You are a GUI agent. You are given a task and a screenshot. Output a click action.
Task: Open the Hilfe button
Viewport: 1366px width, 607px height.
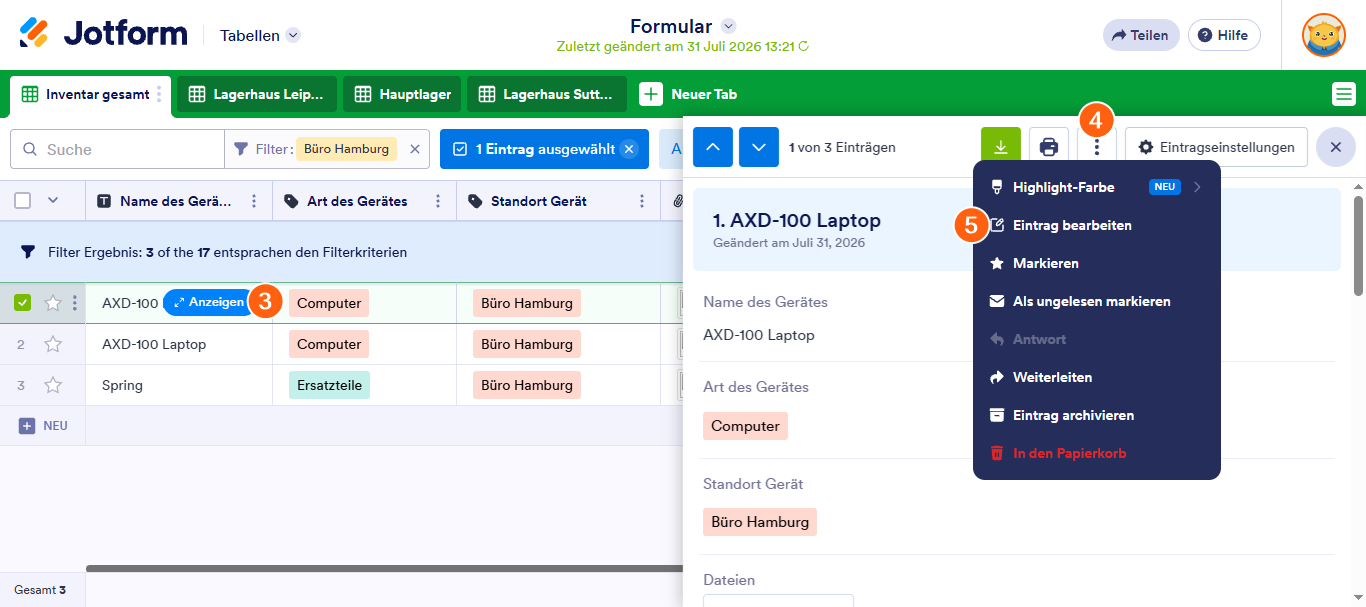pos(1224,35)
